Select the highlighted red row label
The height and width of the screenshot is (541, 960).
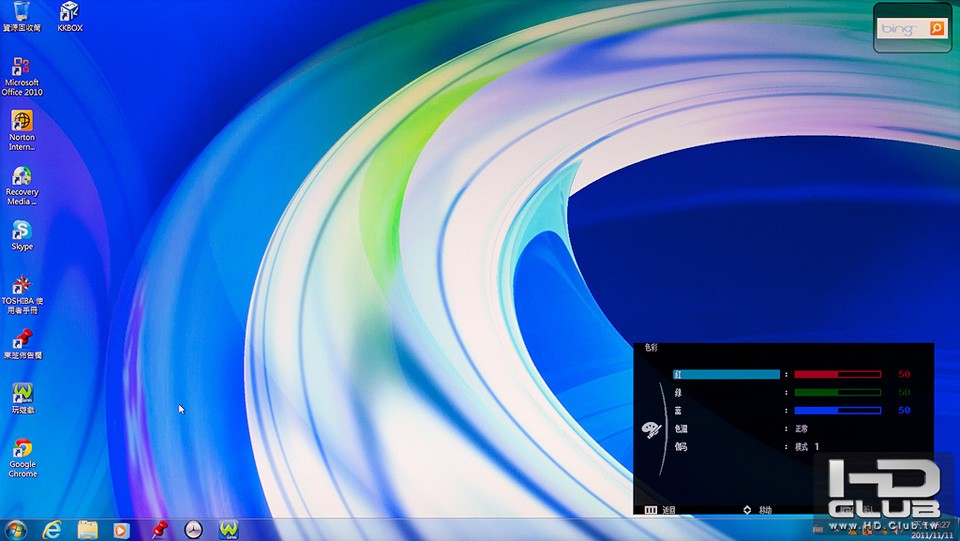click(726, 374)
